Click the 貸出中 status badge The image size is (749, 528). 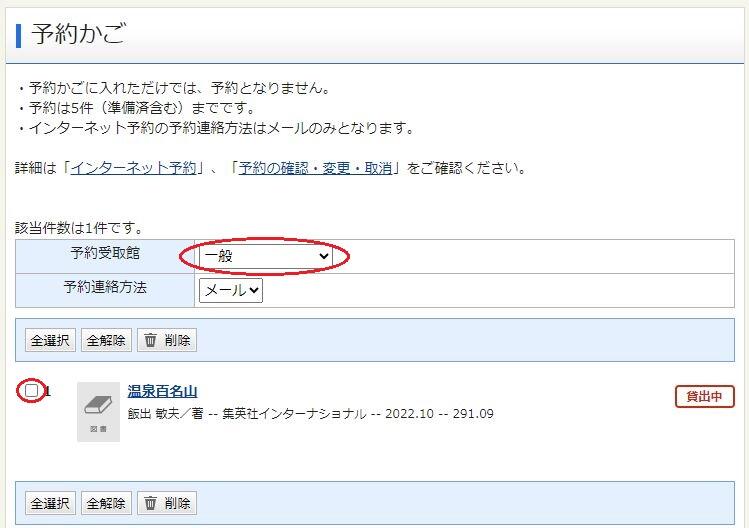(705, 397)
